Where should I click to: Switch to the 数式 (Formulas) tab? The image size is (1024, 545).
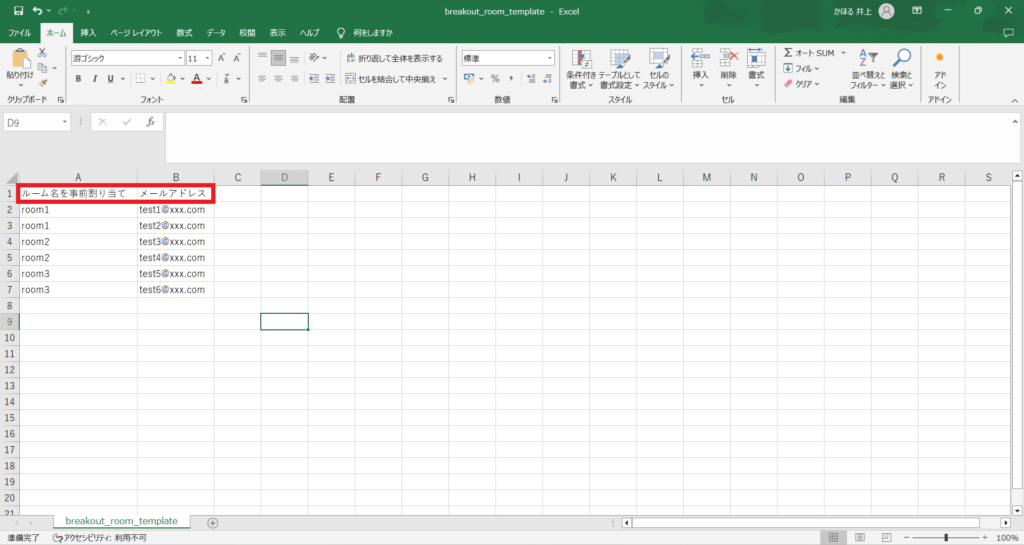click(184, 33)
